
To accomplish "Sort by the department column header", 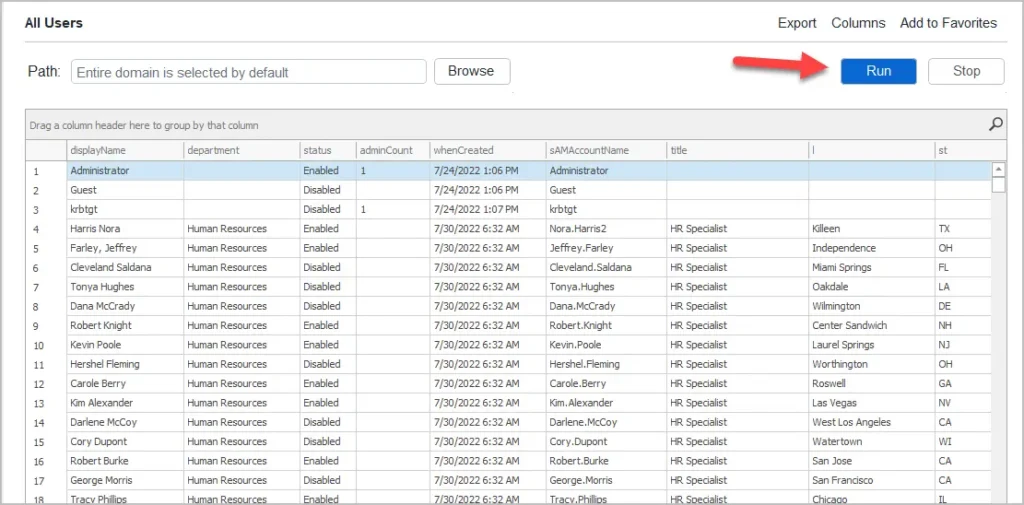I will [242, 150].
